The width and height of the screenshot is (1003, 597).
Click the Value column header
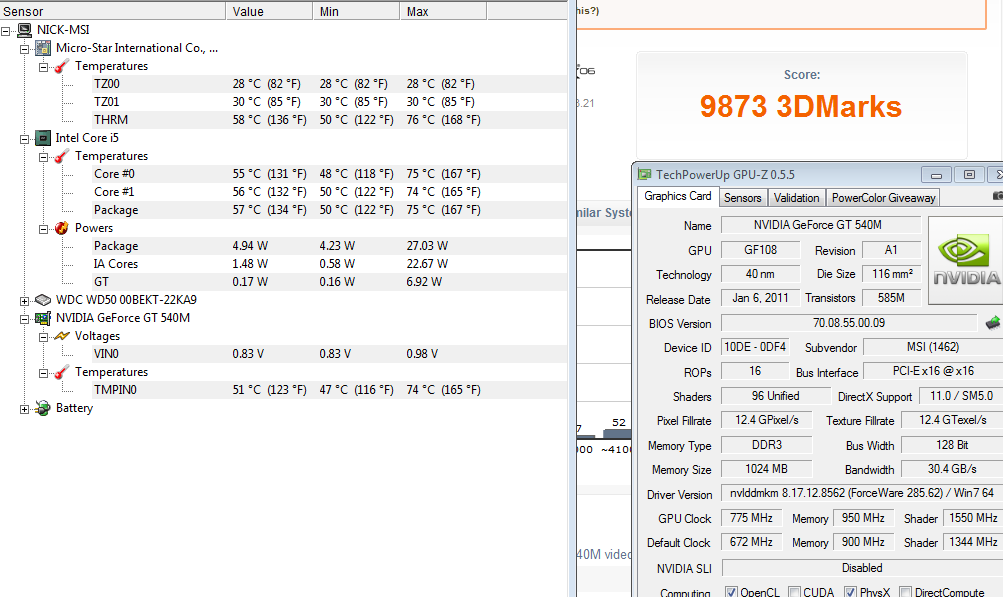coord(269,11)
